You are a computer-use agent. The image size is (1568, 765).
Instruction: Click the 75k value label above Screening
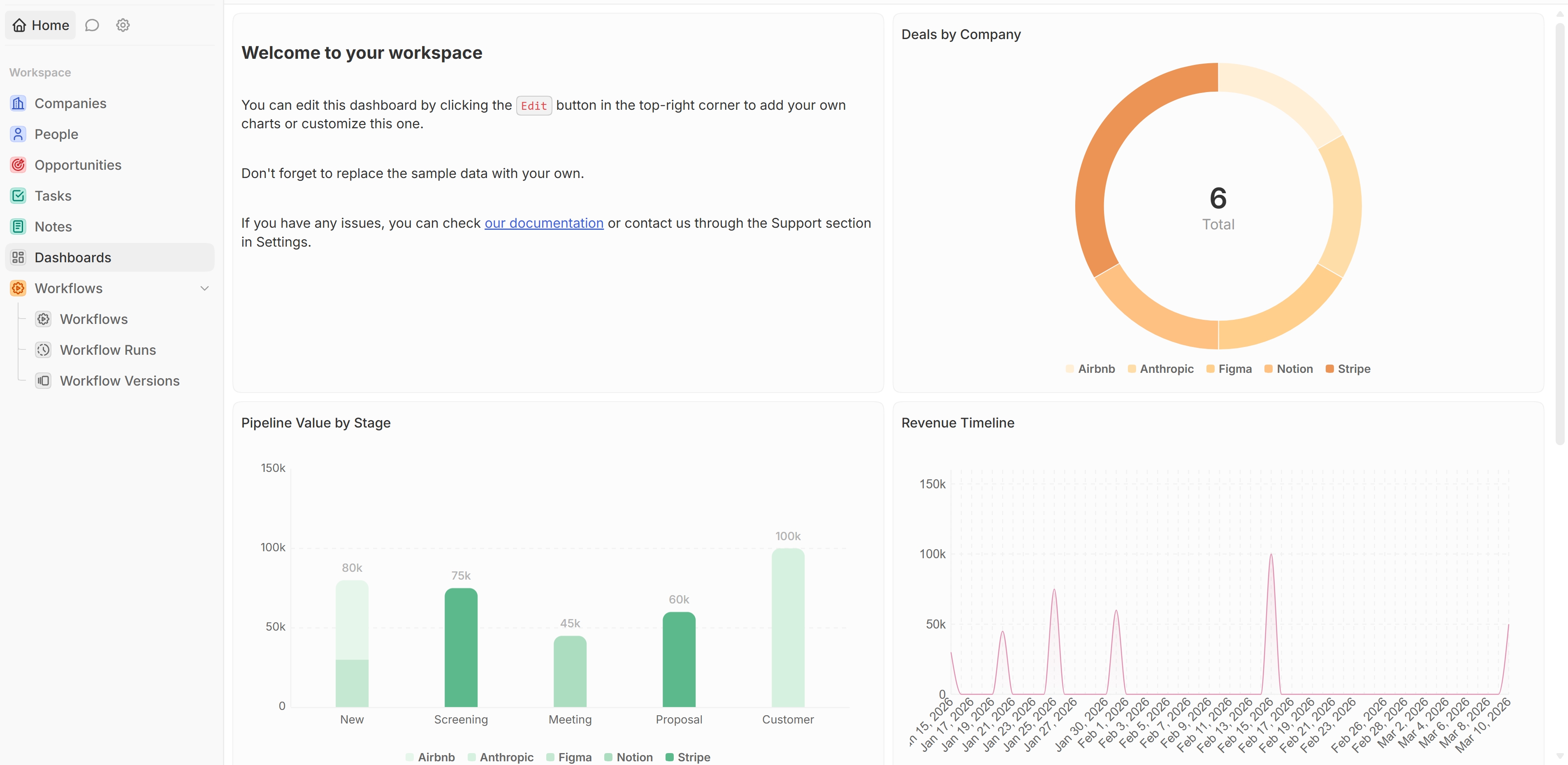(461, 576)
